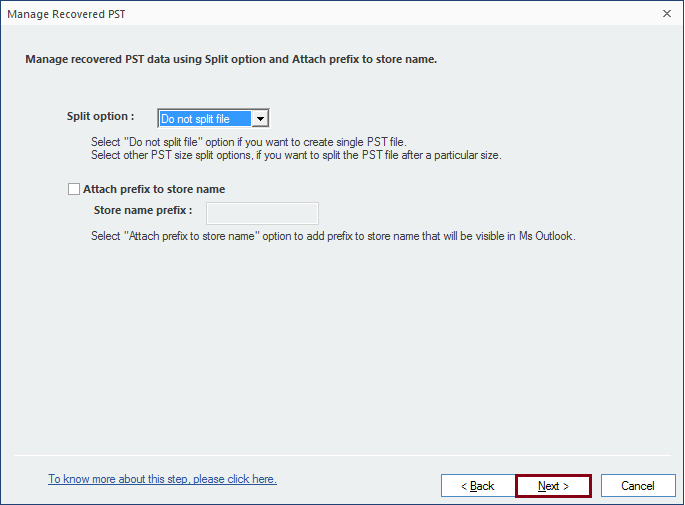The image size is (685, 505).
Task: Proceed with the Next button
Action: click(x=554, y=486)
